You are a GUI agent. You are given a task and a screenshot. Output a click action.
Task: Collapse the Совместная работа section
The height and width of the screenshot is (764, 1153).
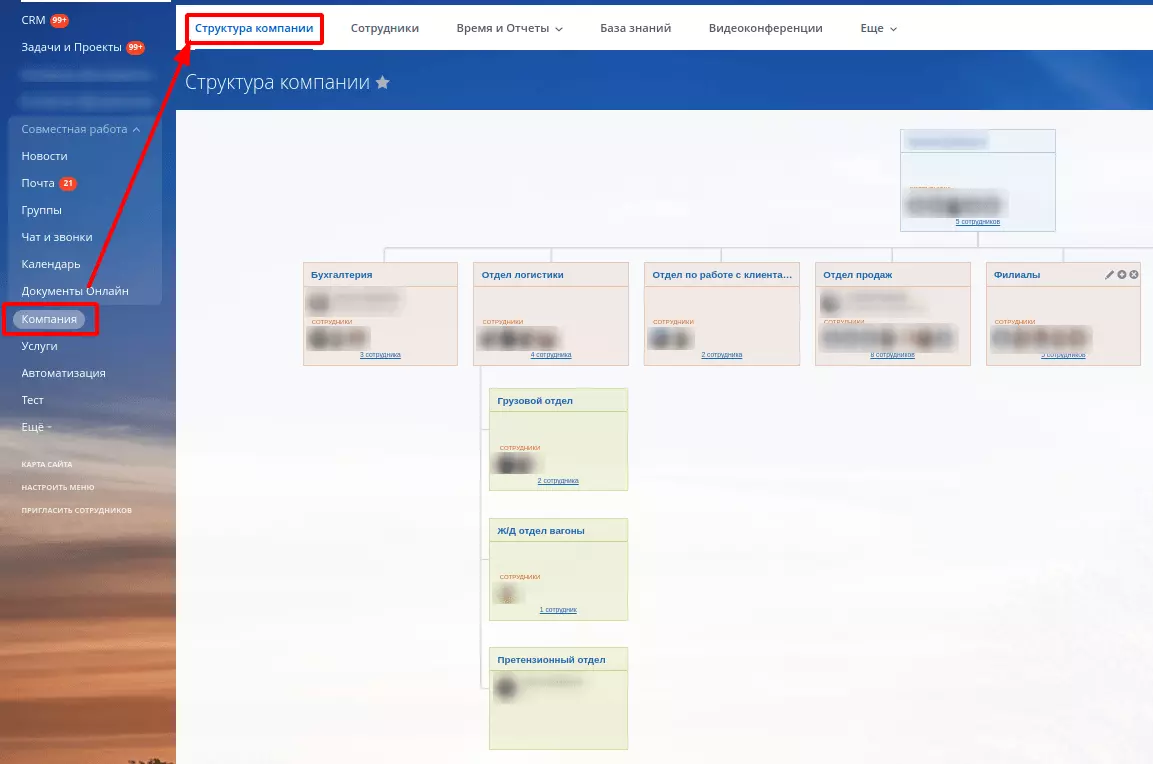81,129
